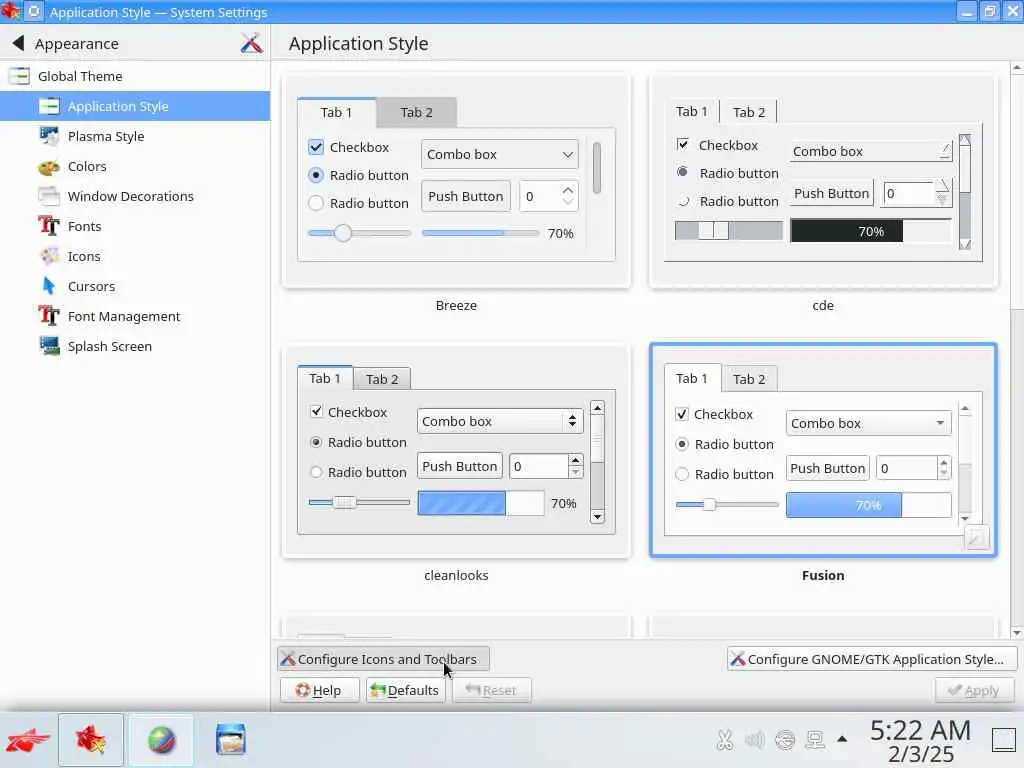Open the Combo box in Fusion preview
Image resolution: width=1024 pixels, height=768 pixels.
(x=869, y=423)
